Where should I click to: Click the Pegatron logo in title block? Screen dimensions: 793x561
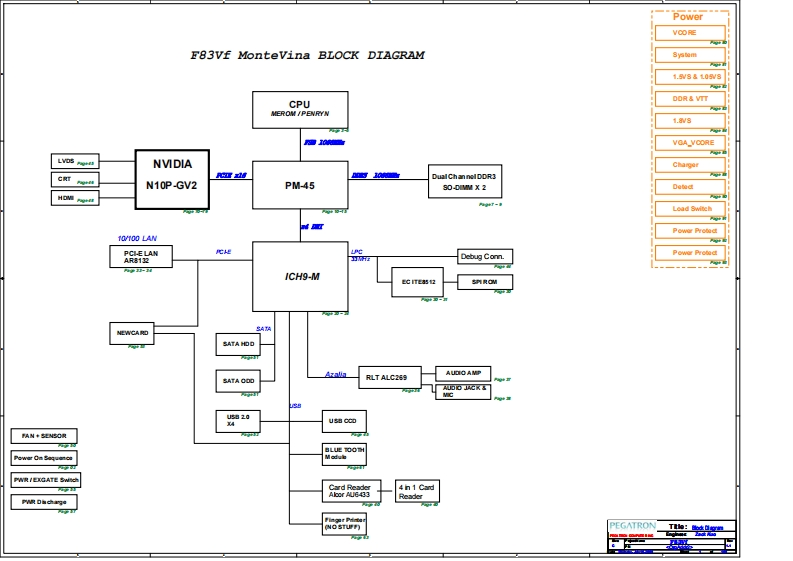click(x=632, y=525)
